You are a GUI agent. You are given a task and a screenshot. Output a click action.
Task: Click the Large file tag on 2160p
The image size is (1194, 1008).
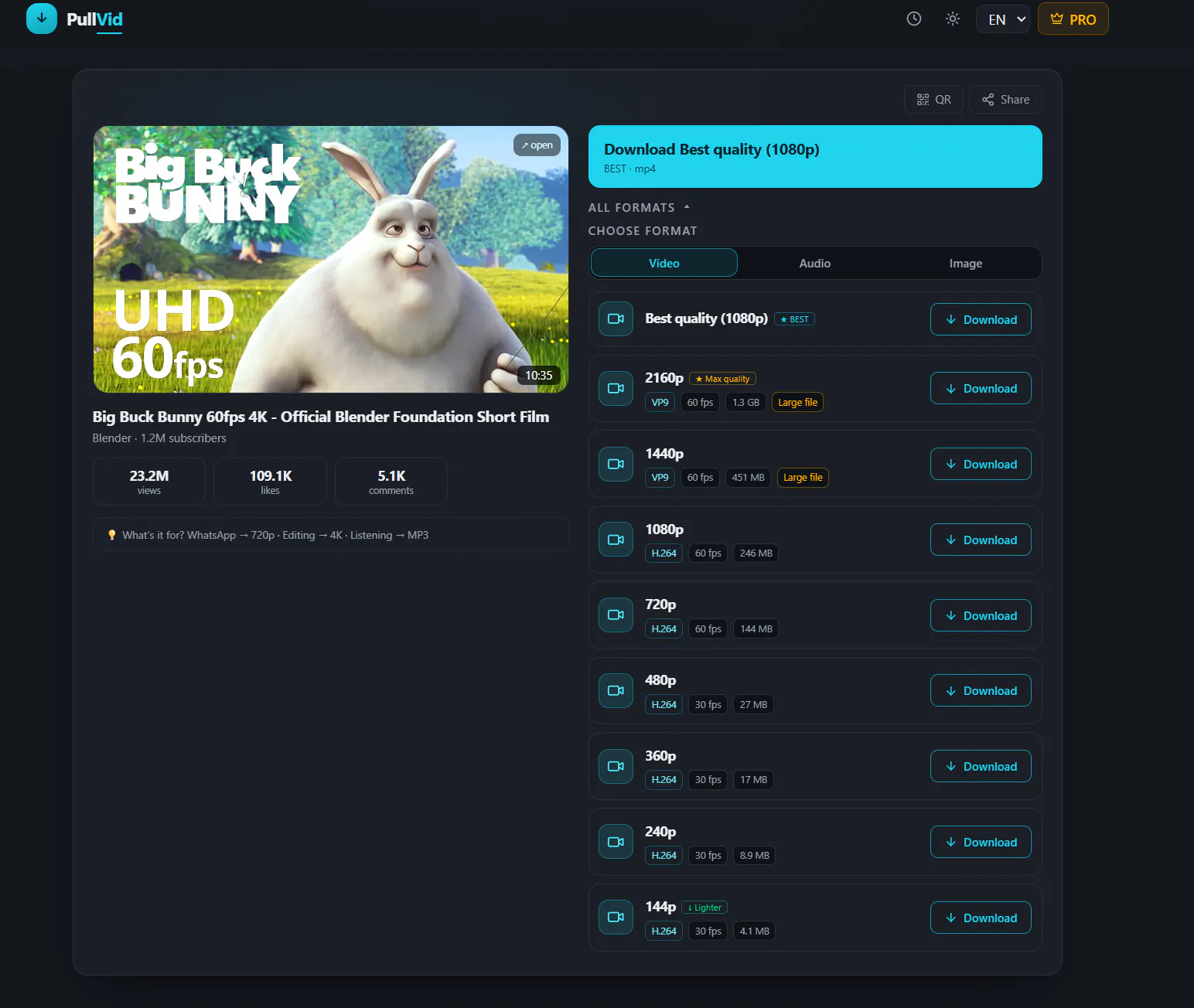click(x=797, y=403)
